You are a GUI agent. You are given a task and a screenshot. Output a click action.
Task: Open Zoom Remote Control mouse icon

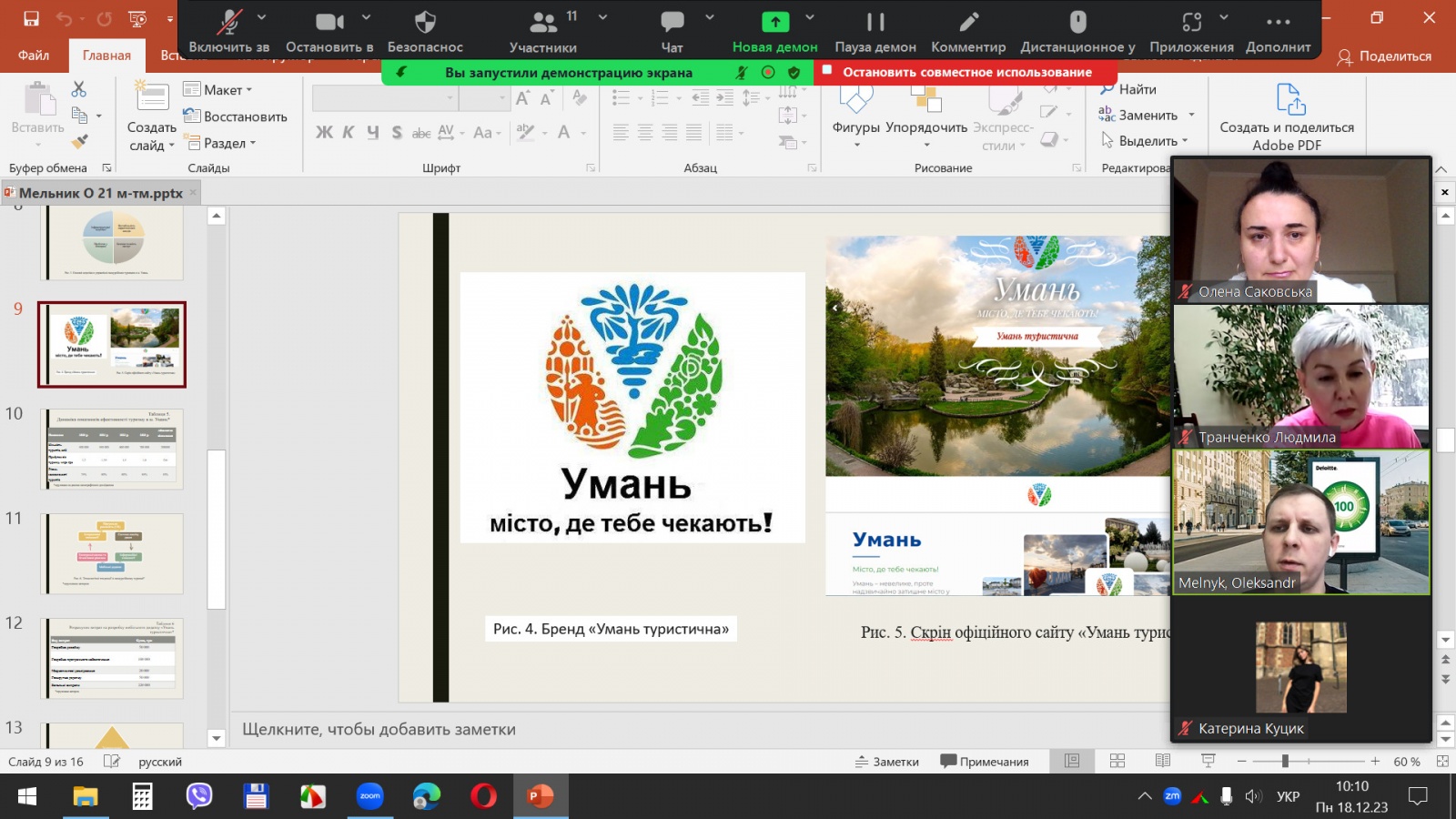pyautogui.click(x=1077, y=22)
